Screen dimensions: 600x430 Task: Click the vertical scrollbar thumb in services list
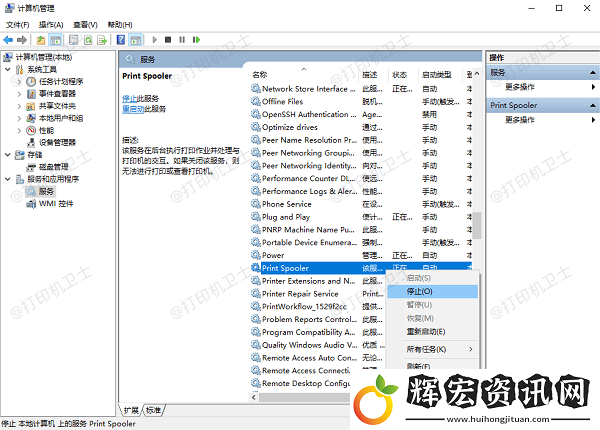click(476, 226)
